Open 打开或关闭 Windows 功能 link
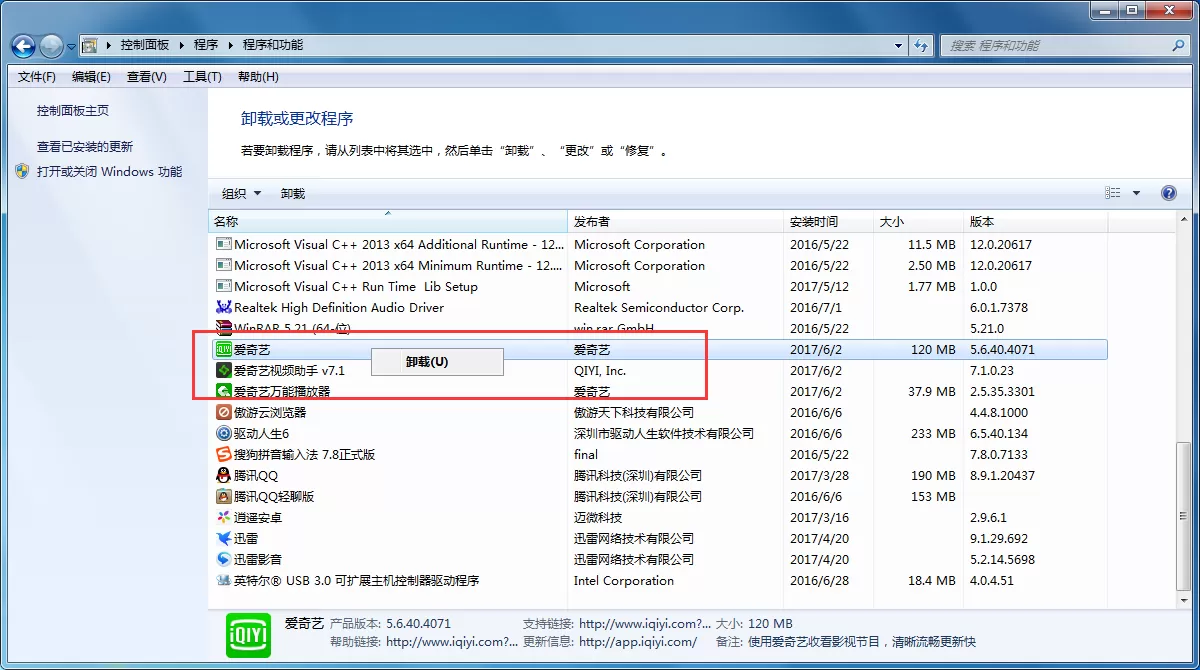This screenshot has height=670, width=1200. (110, 172)
